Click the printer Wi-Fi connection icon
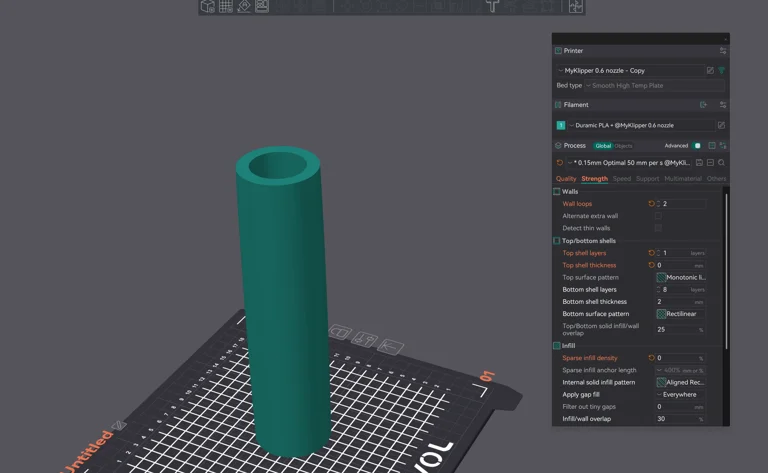768x473 pixels. coord(722,71)
